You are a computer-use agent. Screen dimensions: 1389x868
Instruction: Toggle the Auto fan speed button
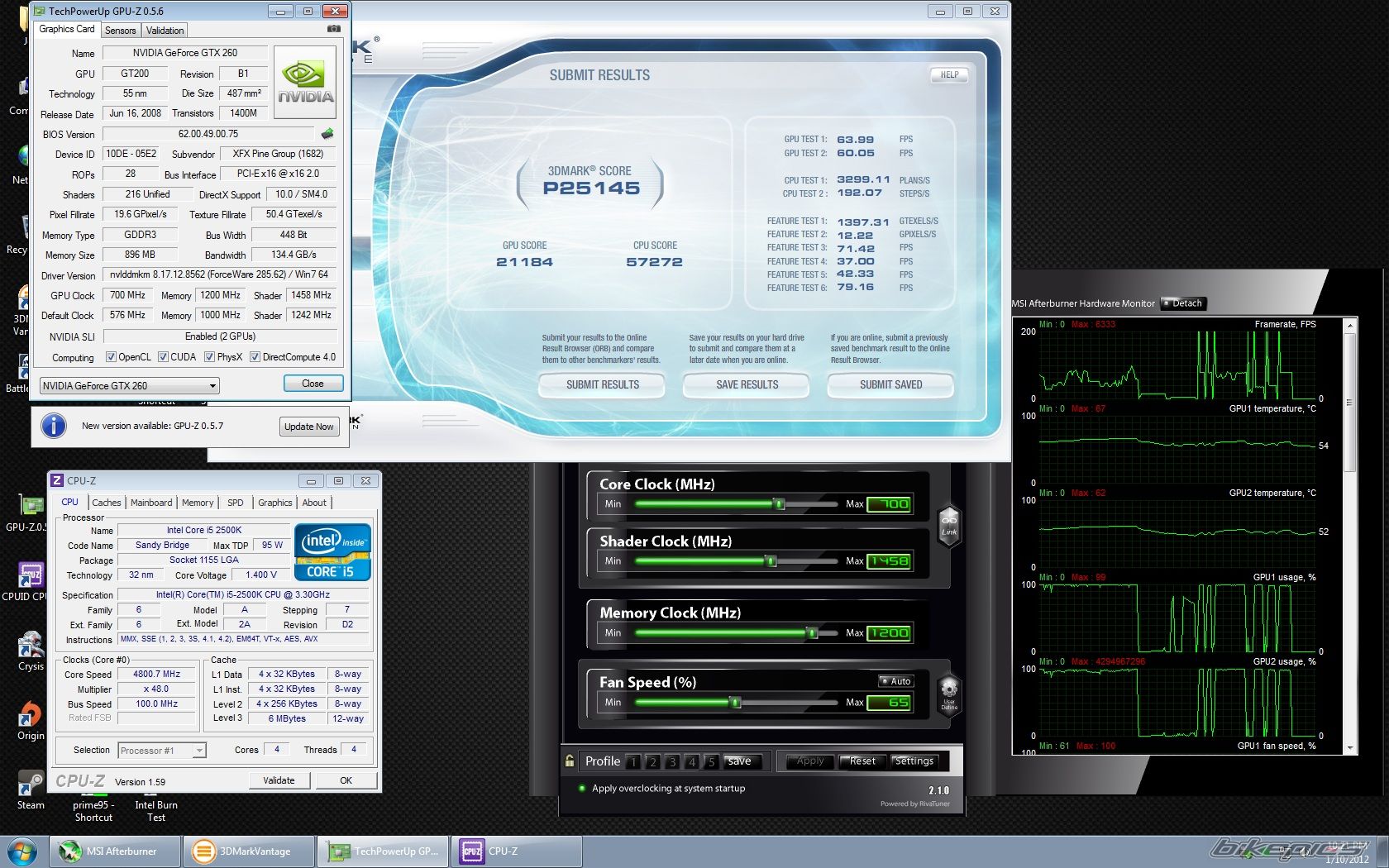[895, 681]
